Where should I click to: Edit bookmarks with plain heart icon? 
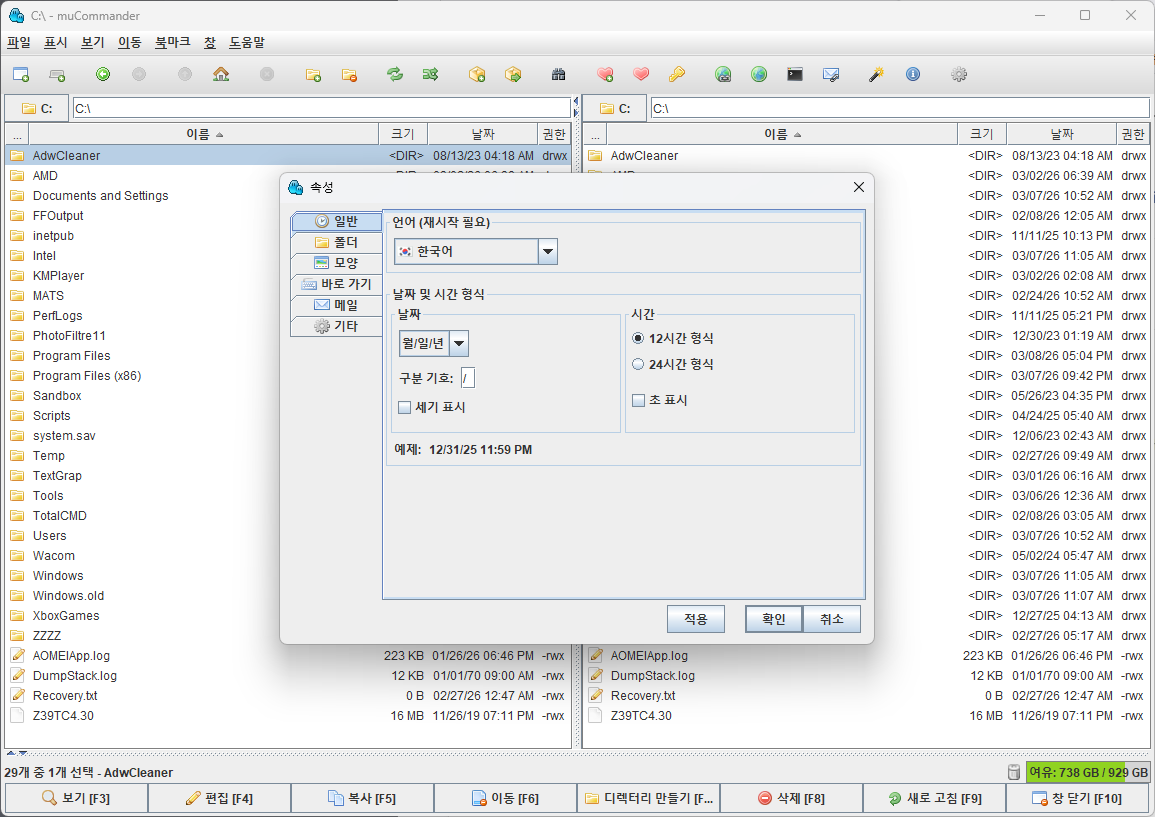pos(641,74)
